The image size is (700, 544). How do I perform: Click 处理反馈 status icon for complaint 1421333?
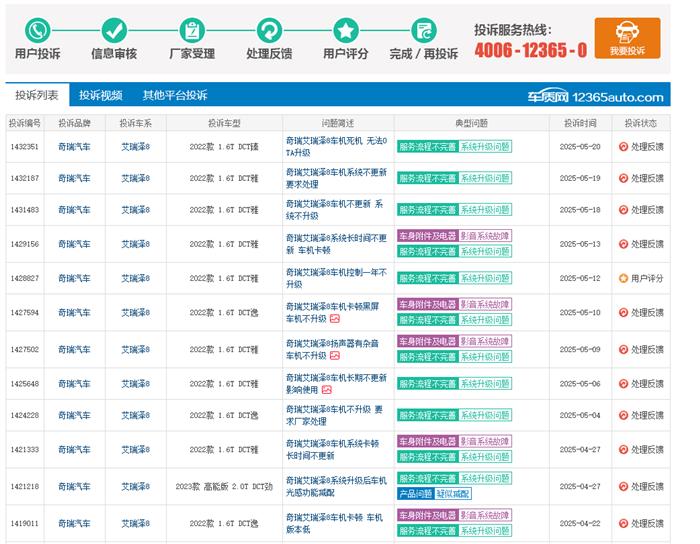point(623,449)
